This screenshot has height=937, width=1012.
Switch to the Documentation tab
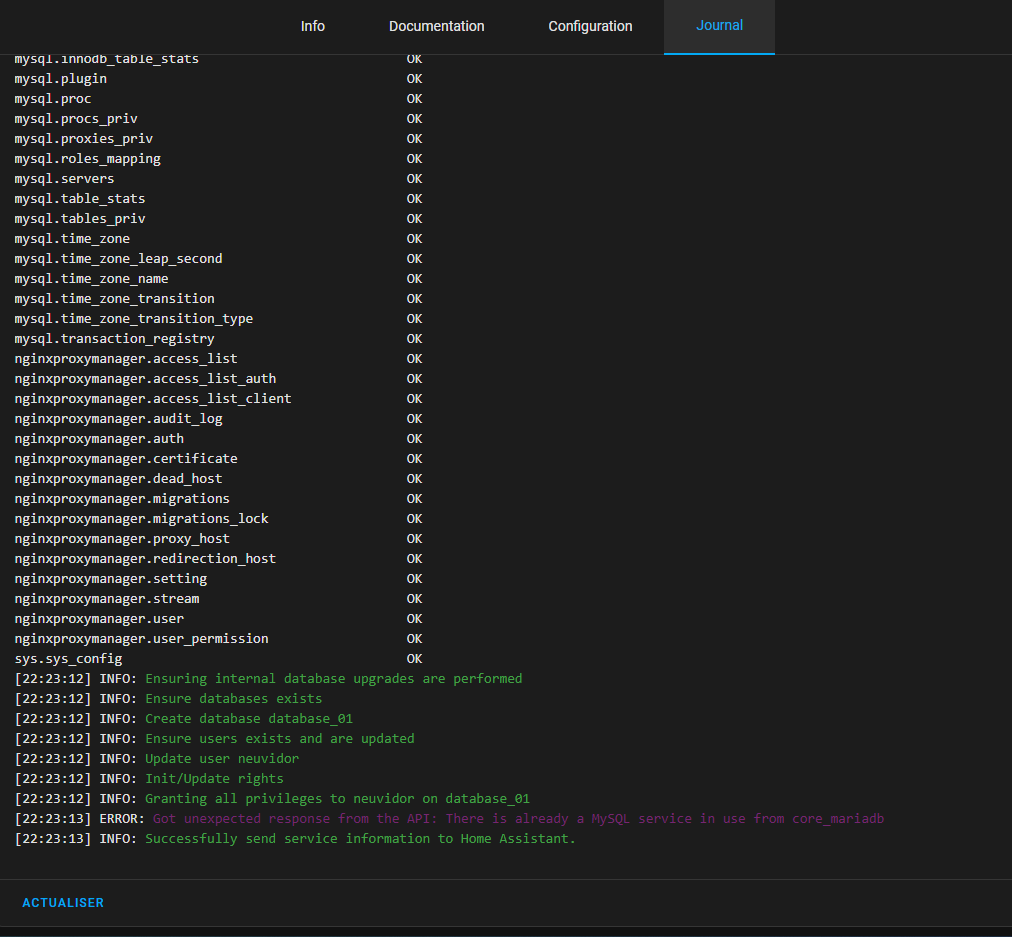coord(436,26)
